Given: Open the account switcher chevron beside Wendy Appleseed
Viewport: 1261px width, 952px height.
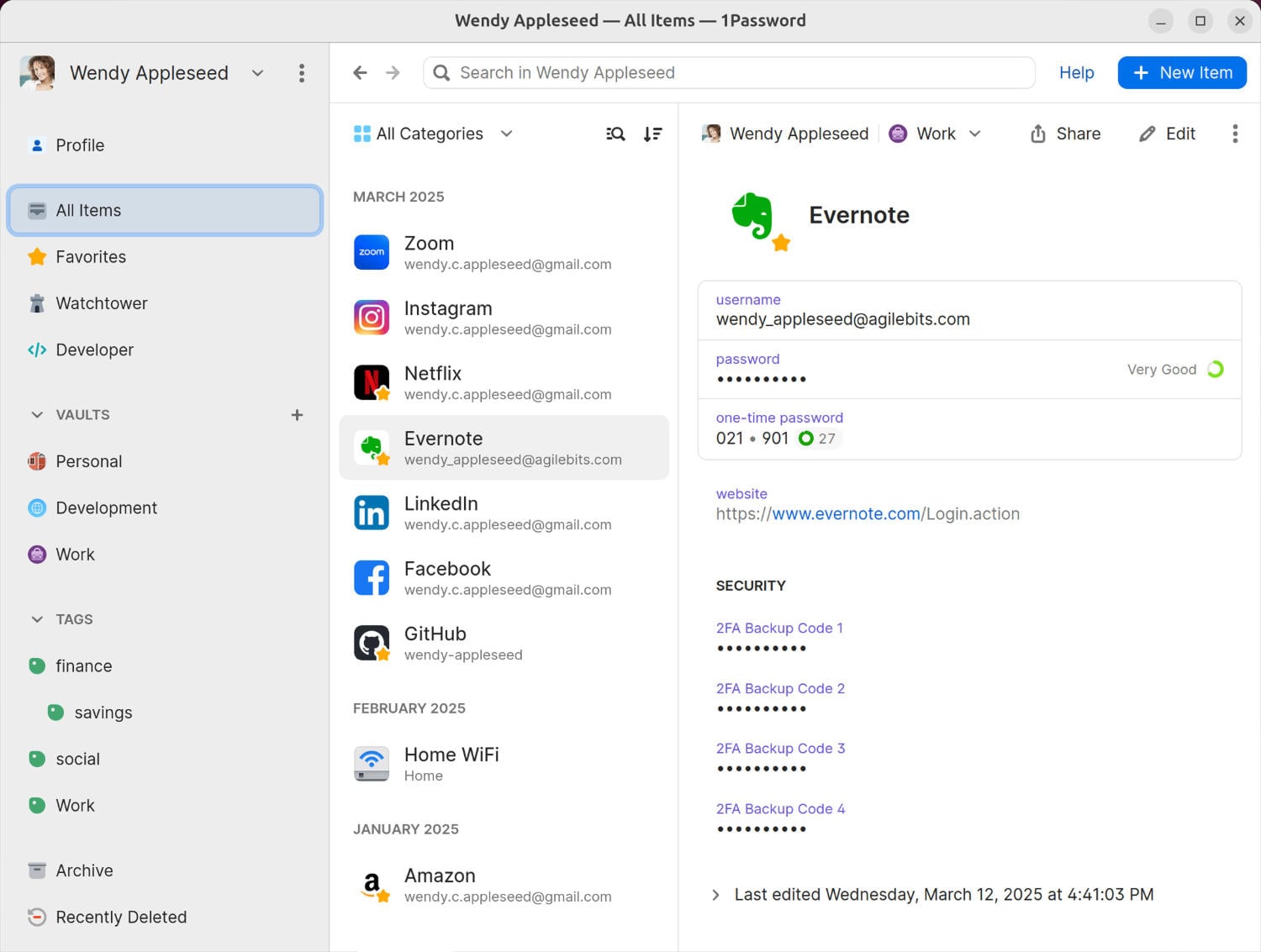Looking at the screenshot, I should [x=257, y=73].
